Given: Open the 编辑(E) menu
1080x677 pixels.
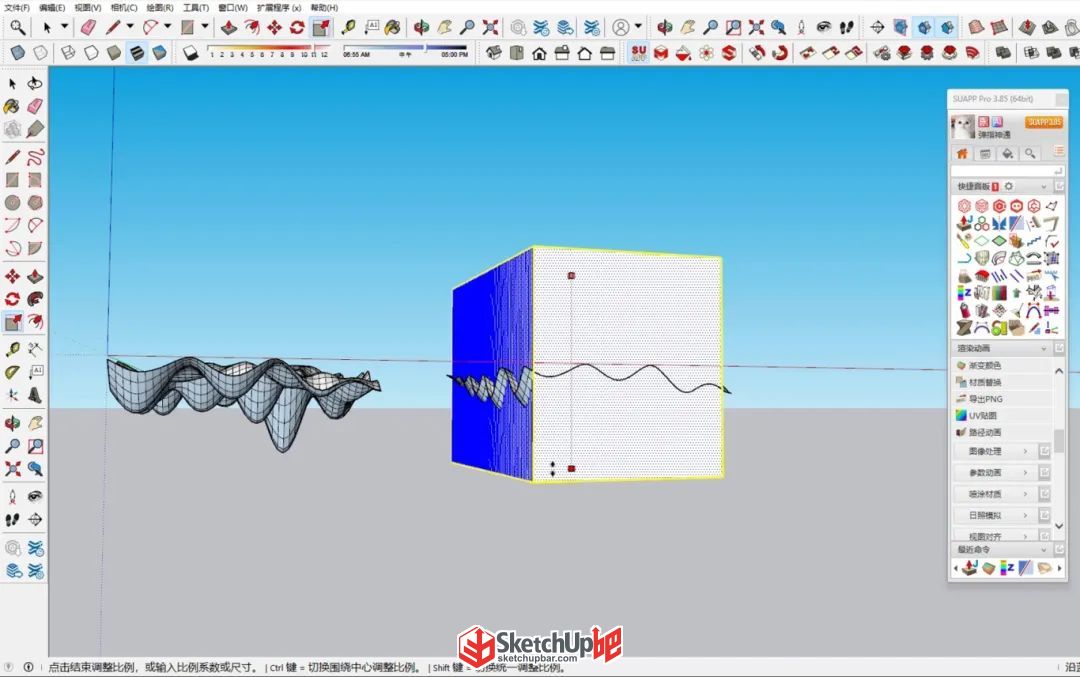Looking at the screenshot, I should pos(52,8).
